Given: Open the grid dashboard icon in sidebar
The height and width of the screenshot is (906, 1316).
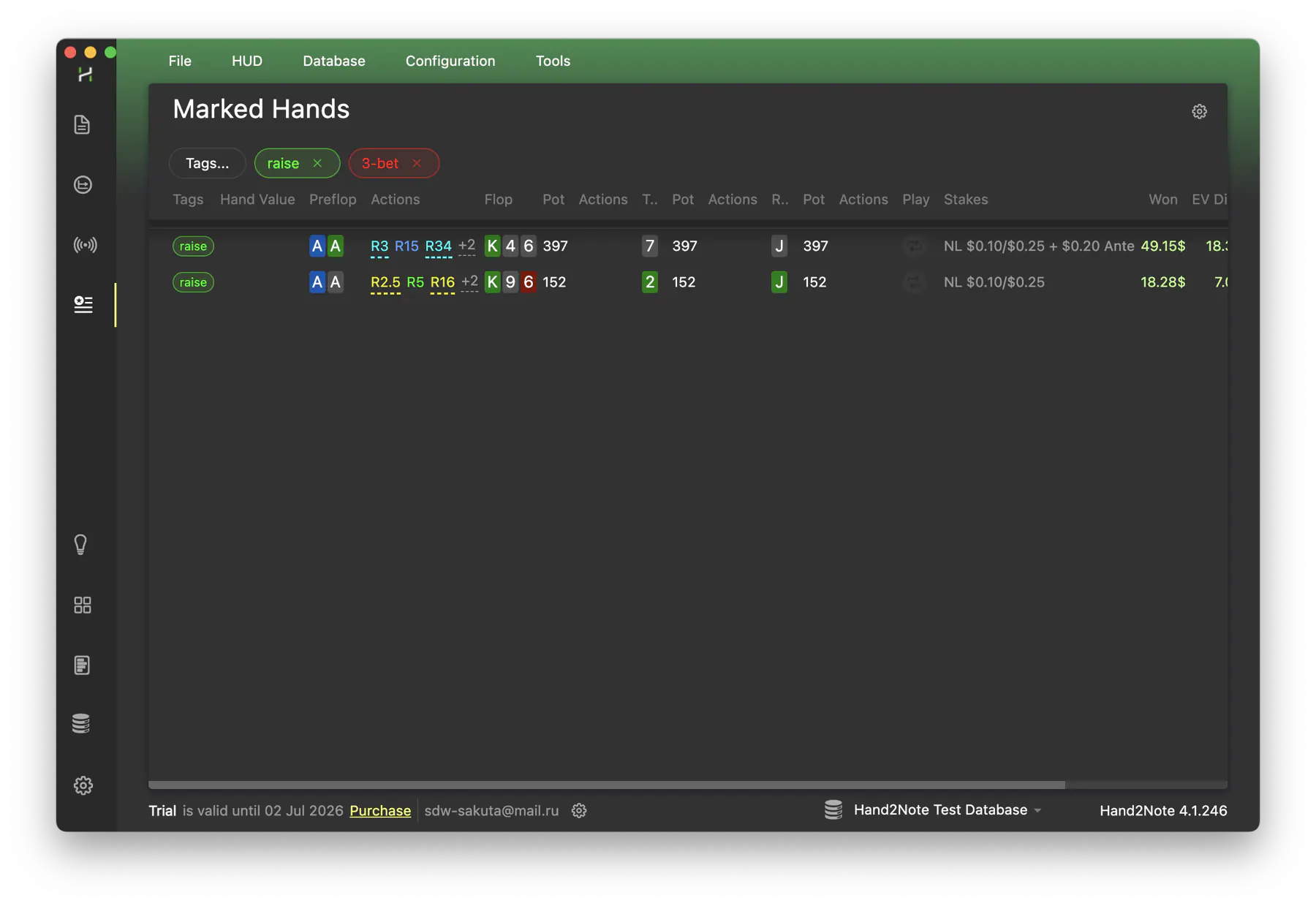Looking at the screenshot, I should tap(83, 605).
